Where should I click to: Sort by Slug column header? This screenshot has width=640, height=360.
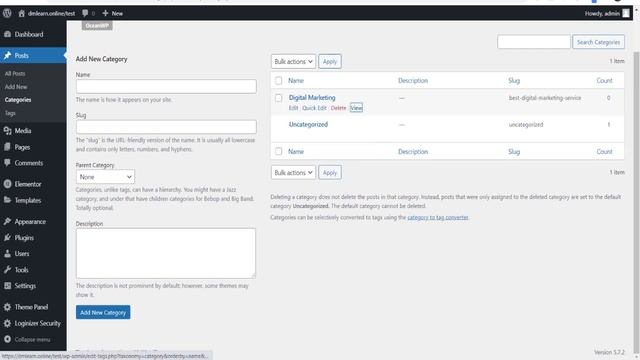514,80
